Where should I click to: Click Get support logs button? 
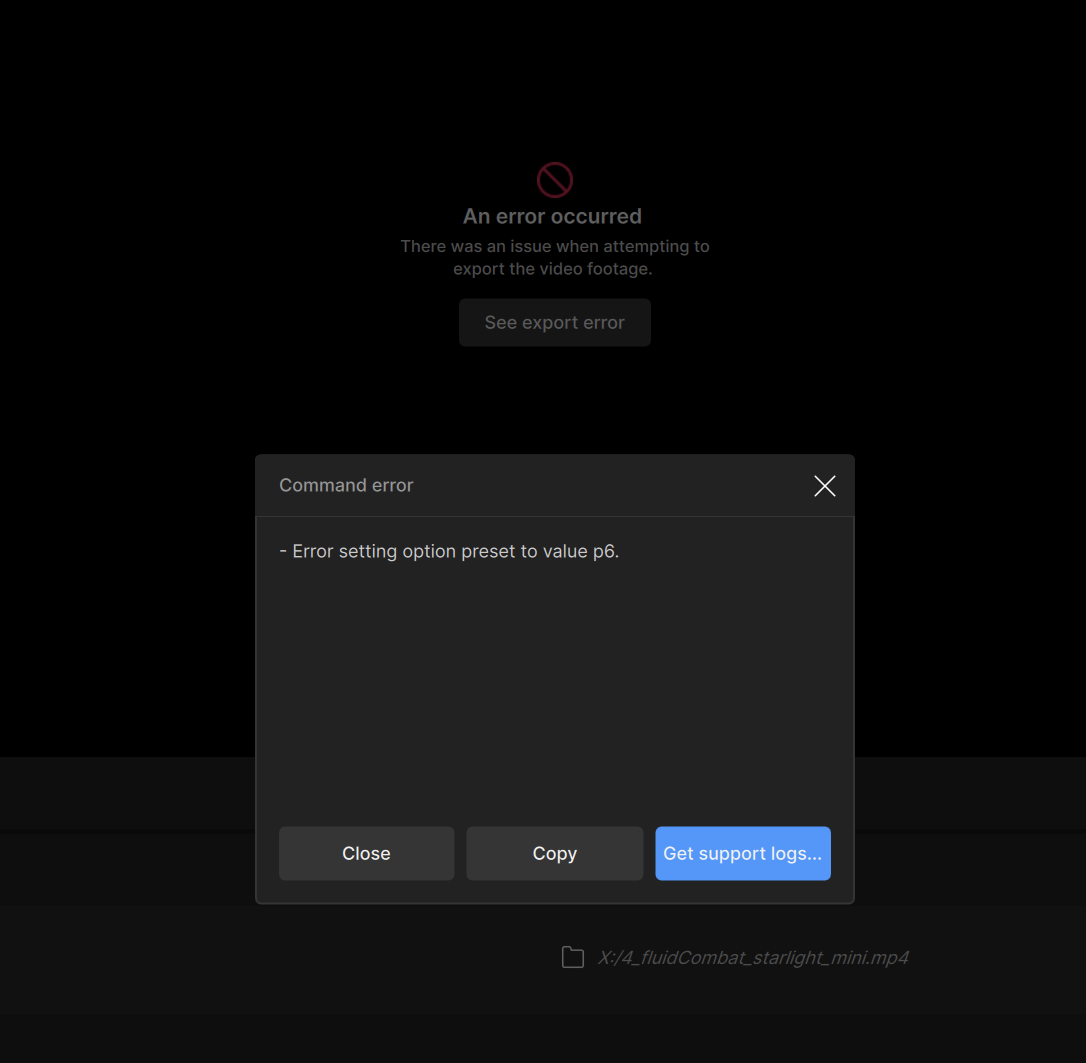click(x=742, y=853)
